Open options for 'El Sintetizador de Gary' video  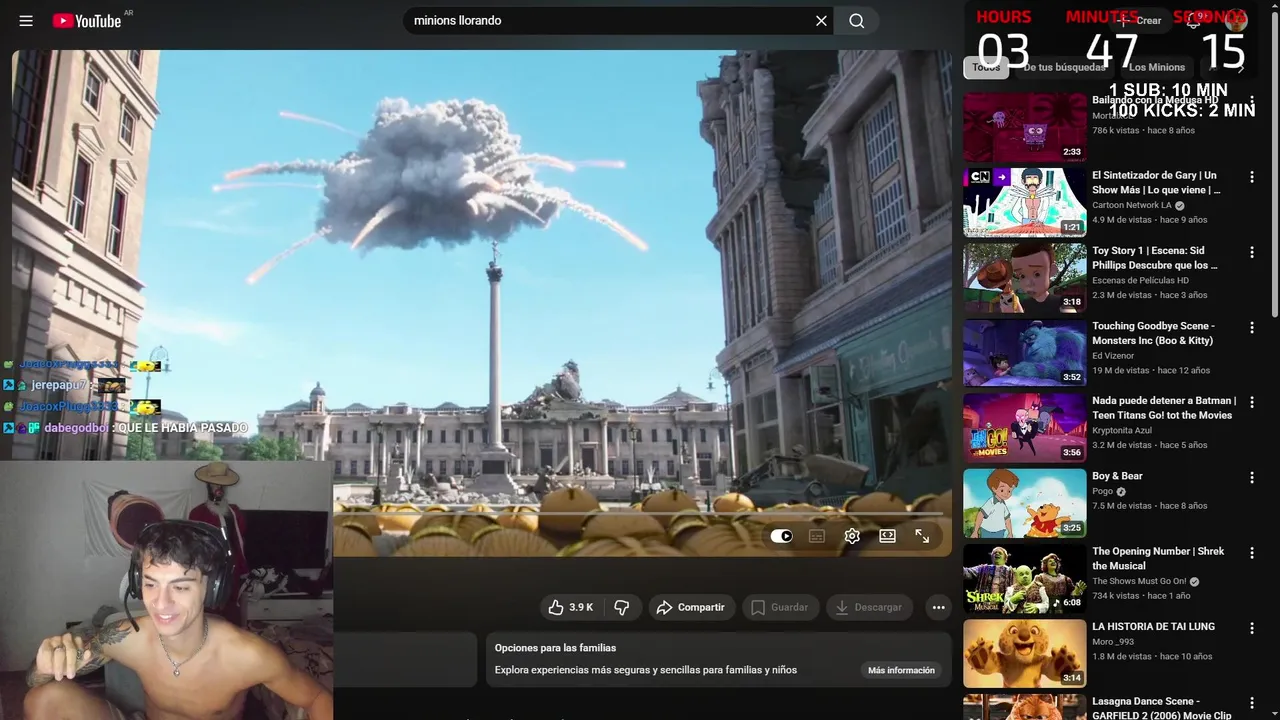pos(1251,177)
